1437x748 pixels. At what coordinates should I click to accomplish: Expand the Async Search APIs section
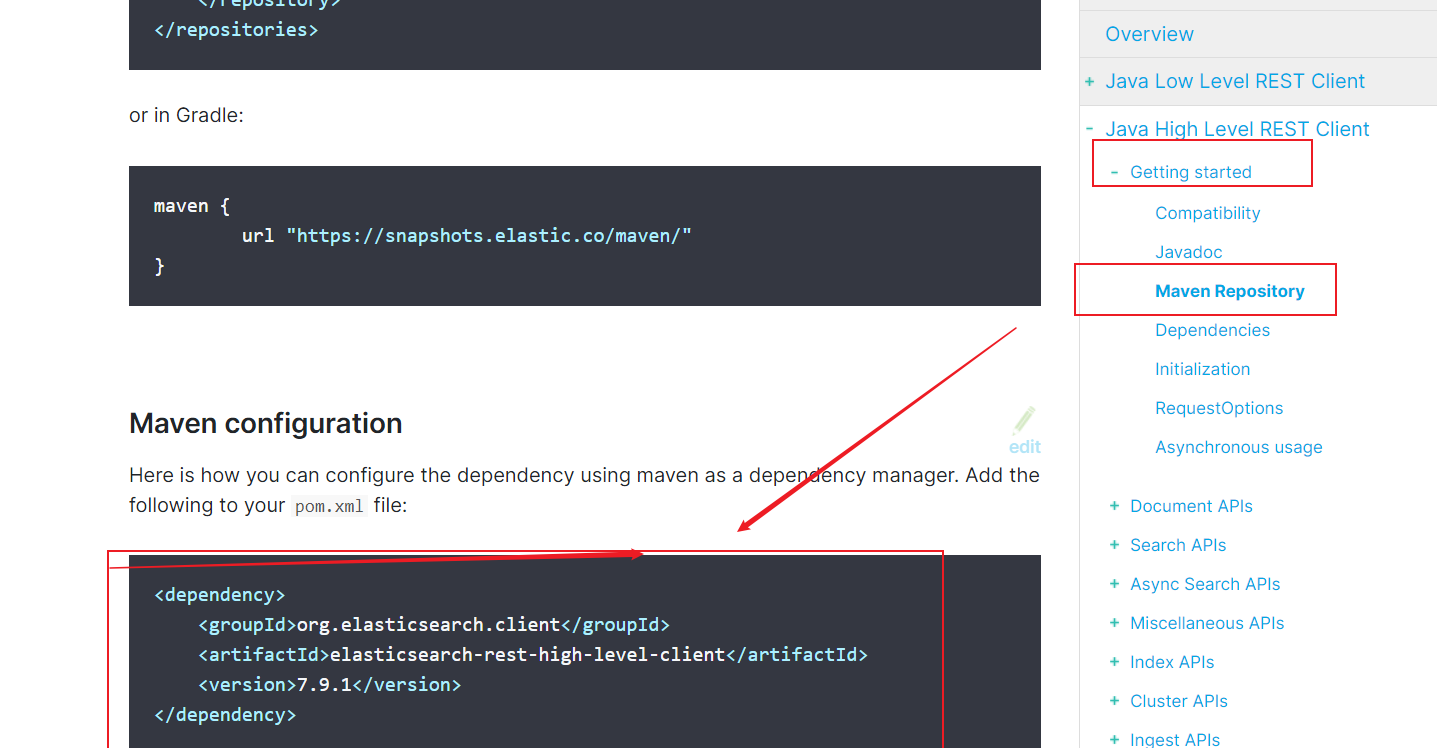[x=1114, y=584]
